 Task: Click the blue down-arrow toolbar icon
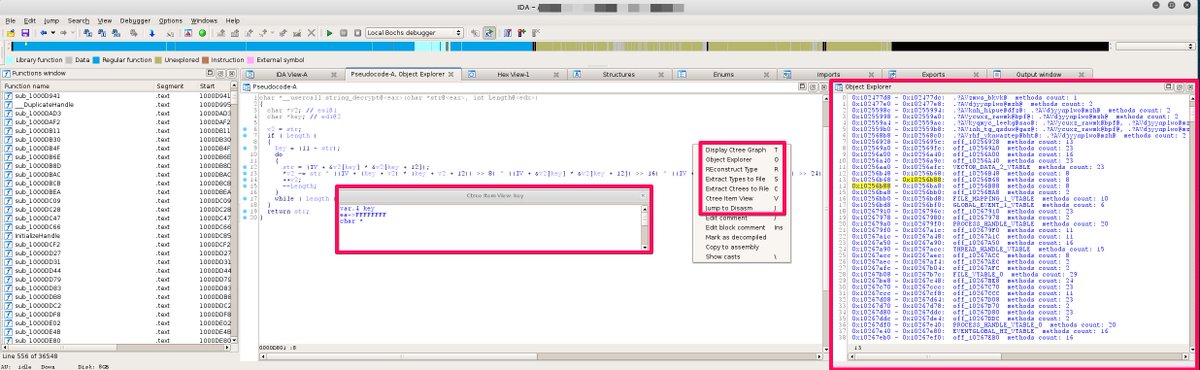[x=152, y=33]
